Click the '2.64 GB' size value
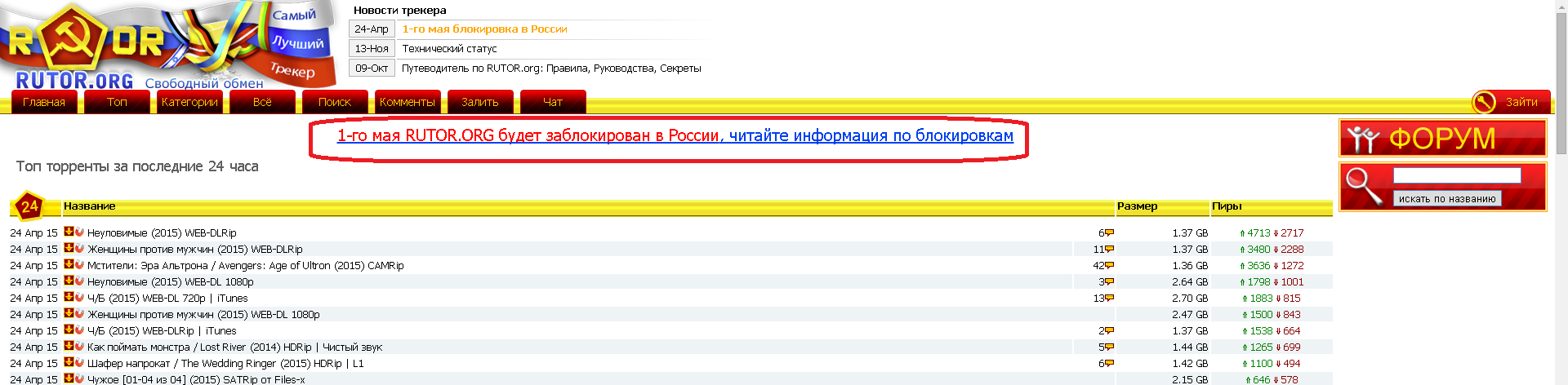The image size is (1568, 385). [1190, 281]
